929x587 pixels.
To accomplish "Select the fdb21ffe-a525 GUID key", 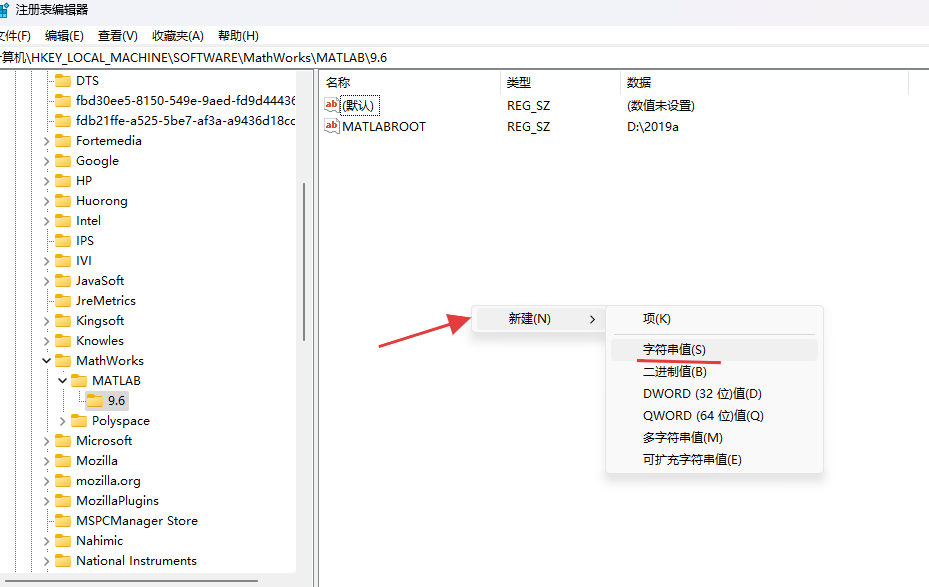I will click(x=185, y=121).
